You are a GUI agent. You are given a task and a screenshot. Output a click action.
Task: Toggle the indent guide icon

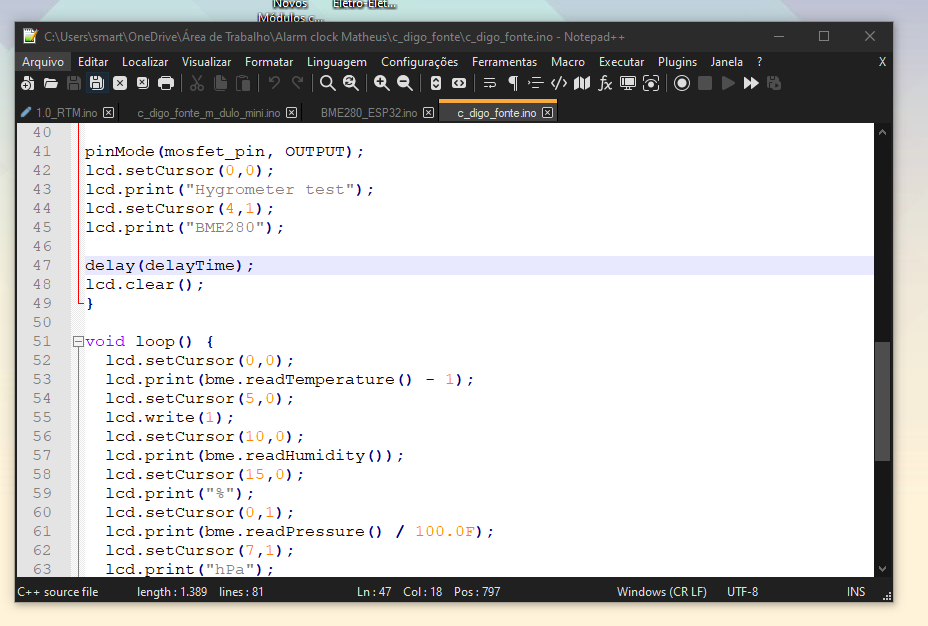tap(536, 83)
